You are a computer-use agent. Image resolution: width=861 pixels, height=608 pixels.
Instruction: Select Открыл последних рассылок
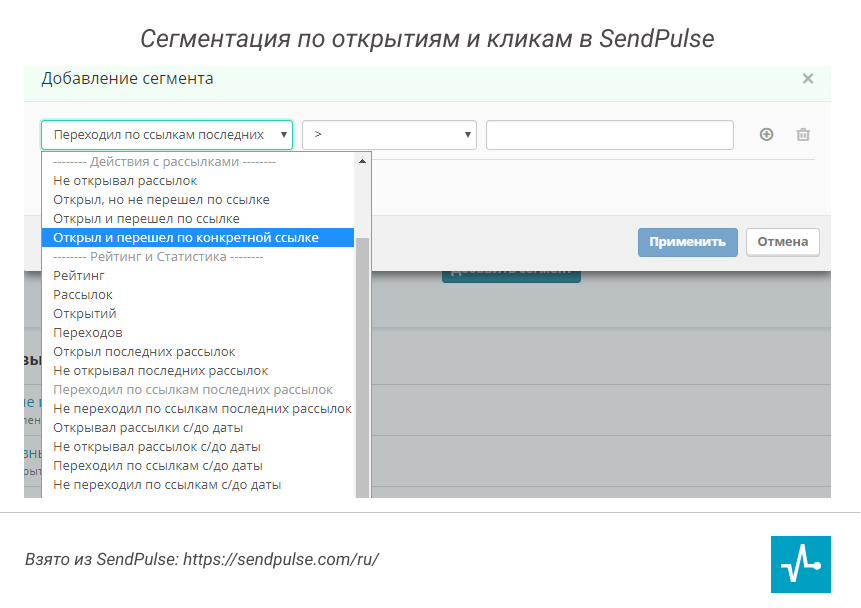[x=198, y=352]
